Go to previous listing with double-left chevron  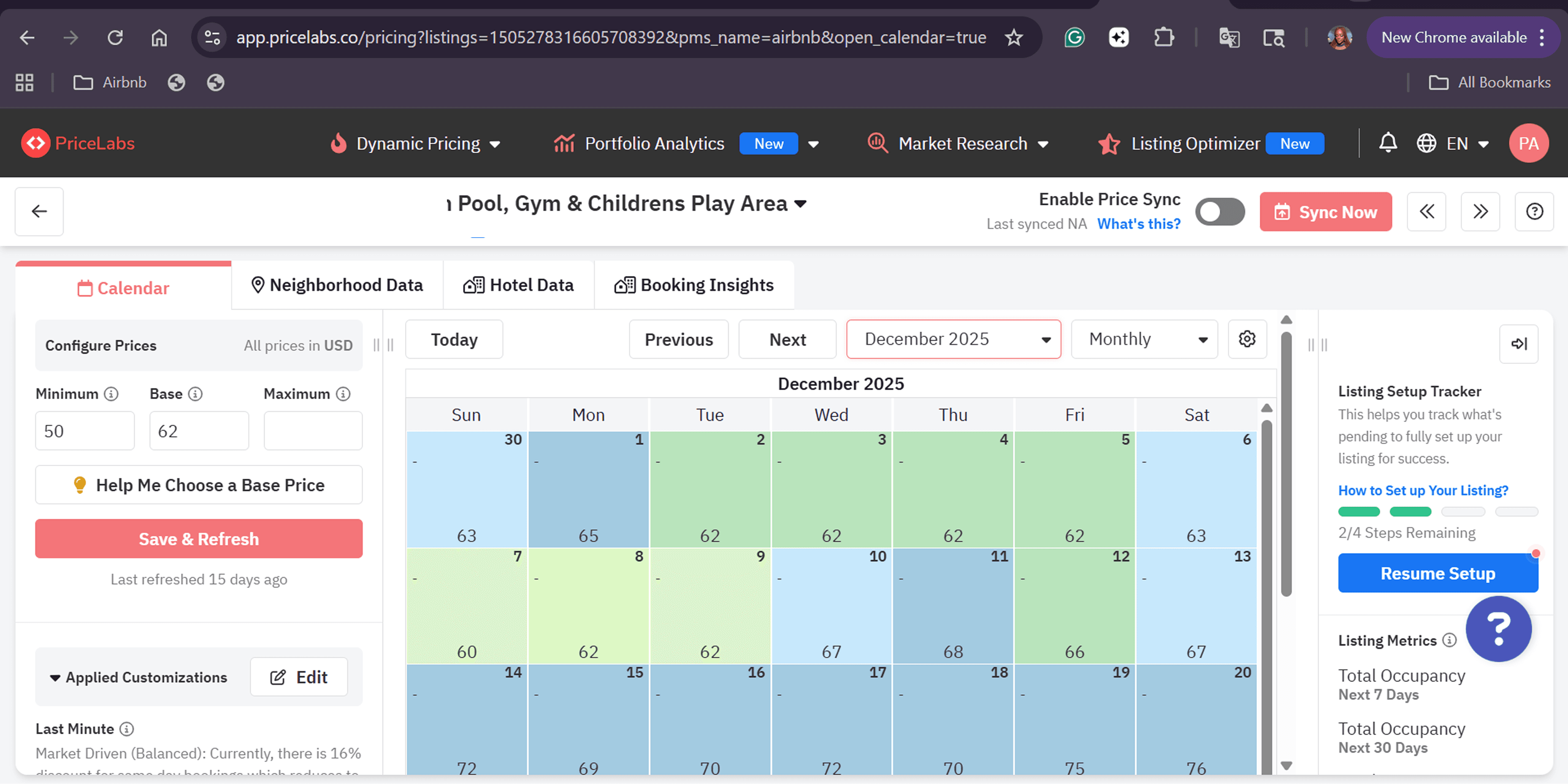pos(1426,211)
